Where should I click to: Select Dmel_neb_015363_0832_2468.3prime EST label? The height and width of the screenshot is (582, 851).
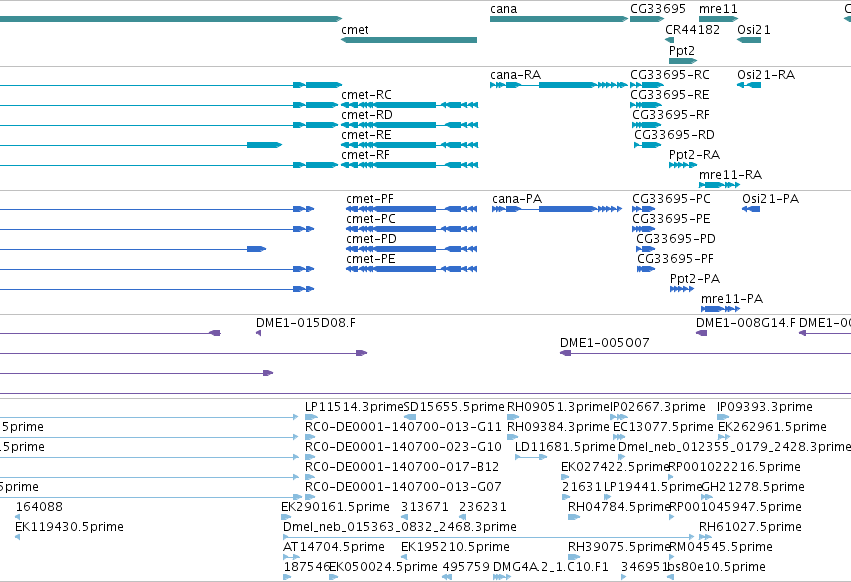(x=400, y=527)
